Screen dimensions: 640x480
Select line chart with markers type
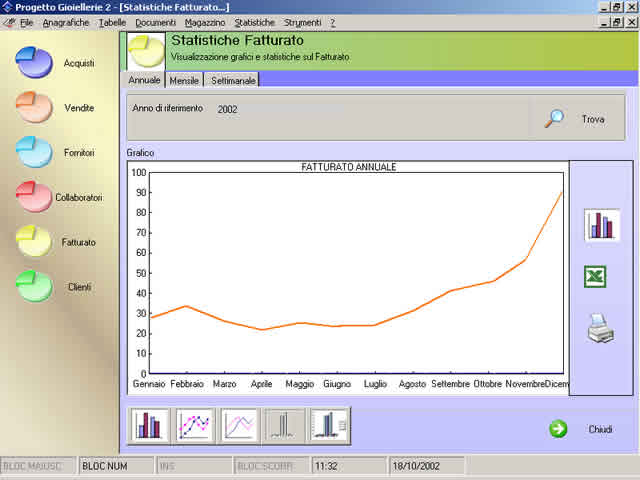coord(195,426)
